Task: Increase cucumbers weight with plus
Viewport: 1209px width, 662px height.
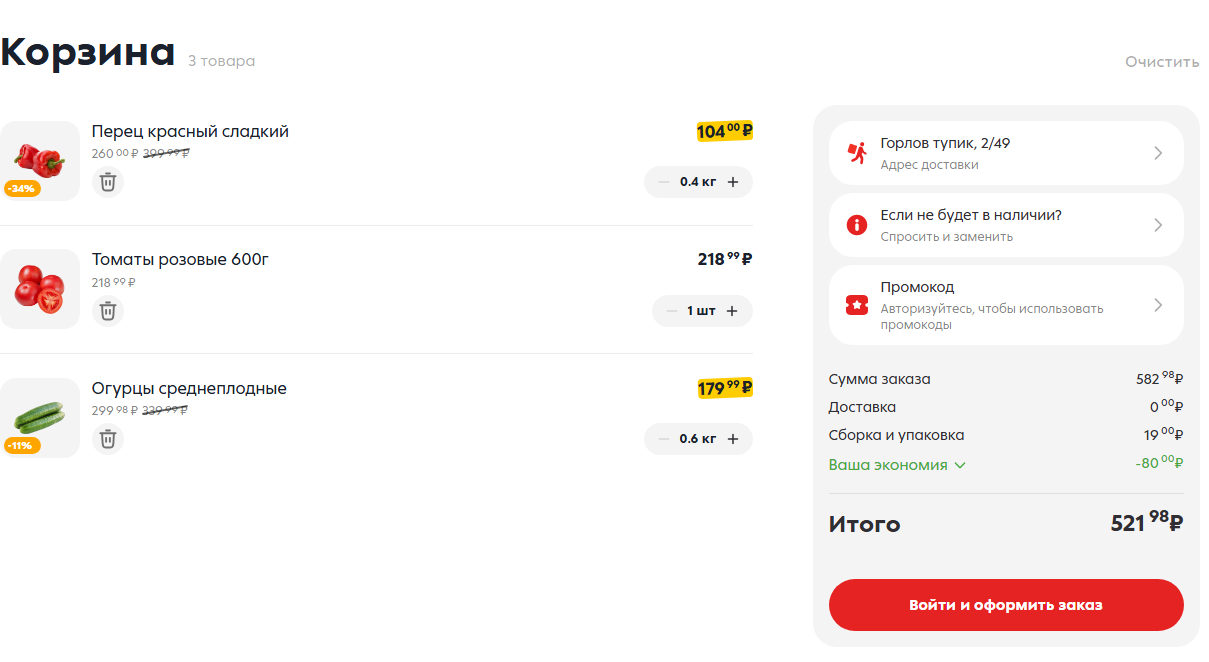Action: tap(733, 439)
